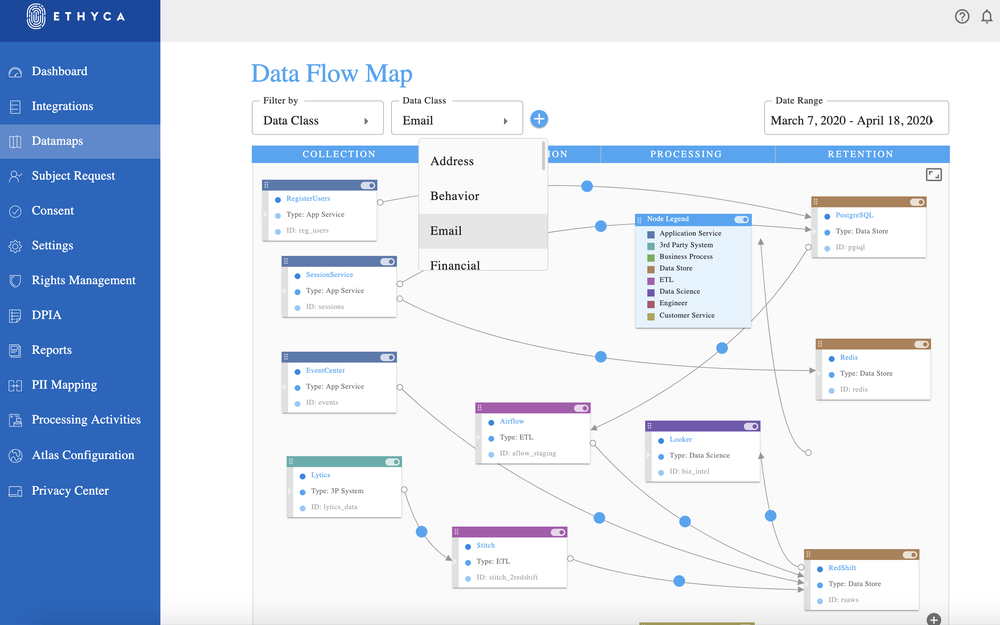The height and width of the screenshot is (625, 1000).
Task: Click the Reports sidebar icon
Action: coord(15,350)
